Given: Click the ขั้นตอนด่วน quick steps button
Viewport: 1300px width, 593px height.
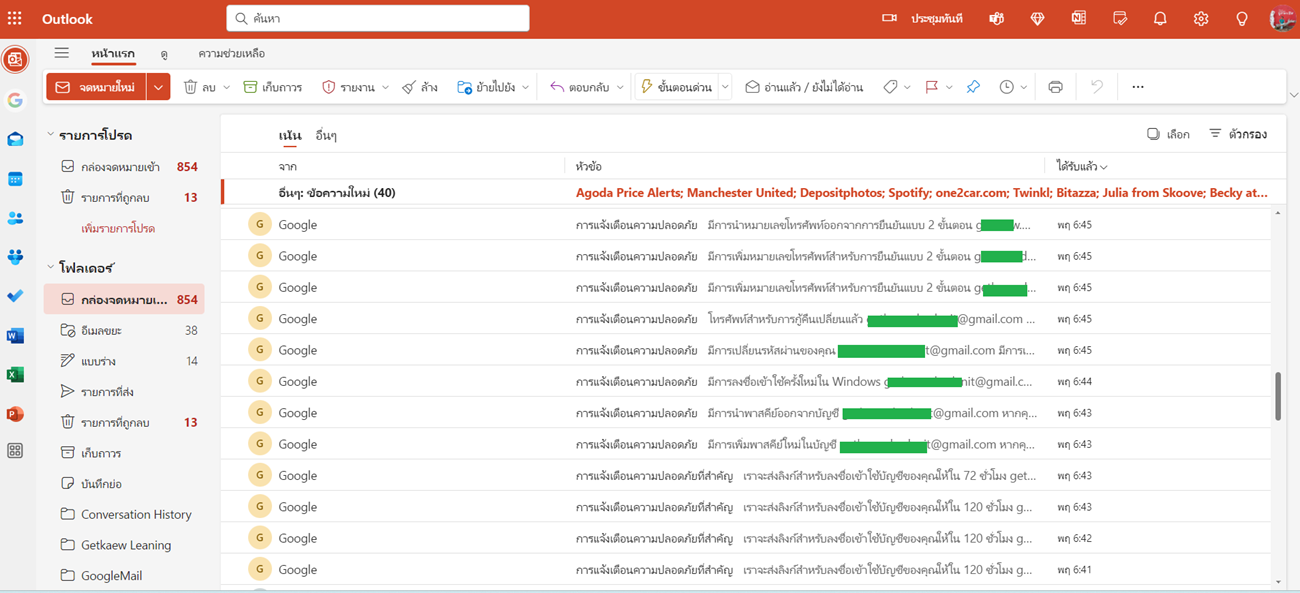Looking at the screenshot, I should tap(676, 87).
